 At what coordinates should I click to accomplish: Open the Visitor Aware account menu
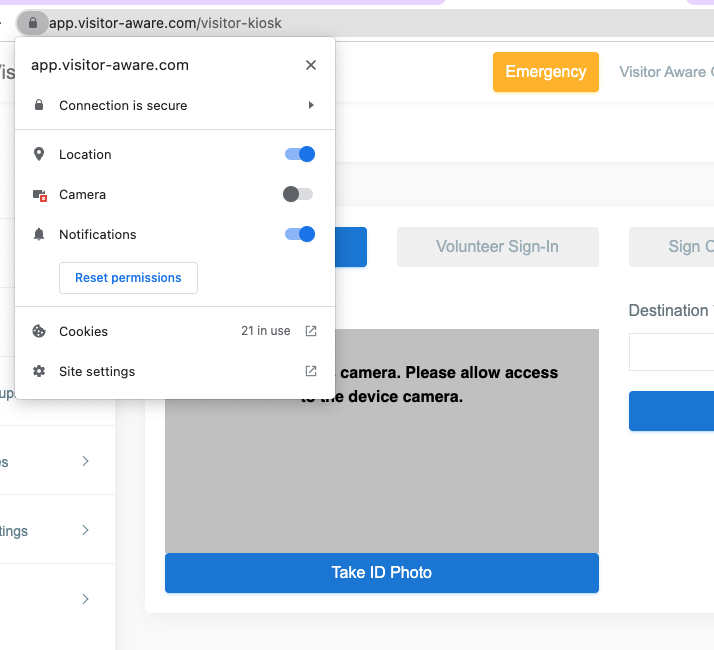coord(667,72)
